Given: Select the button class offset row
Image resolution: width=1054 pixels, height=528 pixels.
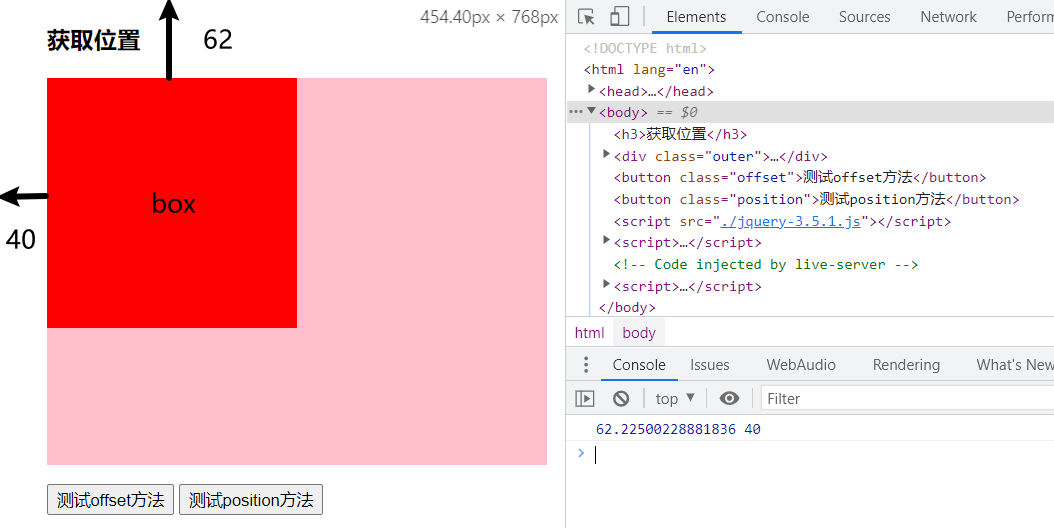Looking at the screenshot, I should (800, 178).
